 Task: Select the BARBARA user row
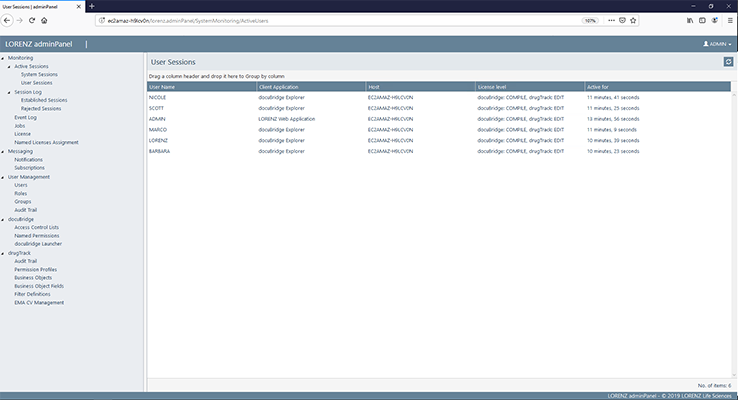439,152
